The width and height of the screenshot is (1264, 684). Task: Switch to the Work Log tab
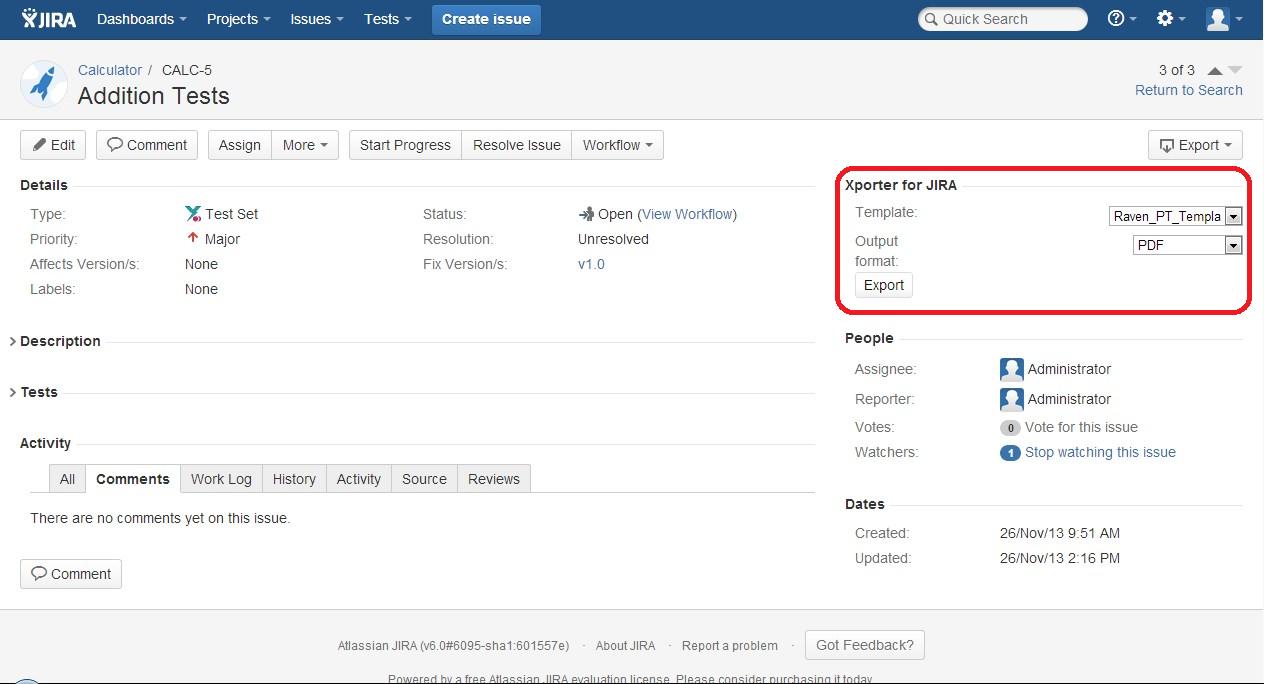point(221,479)
